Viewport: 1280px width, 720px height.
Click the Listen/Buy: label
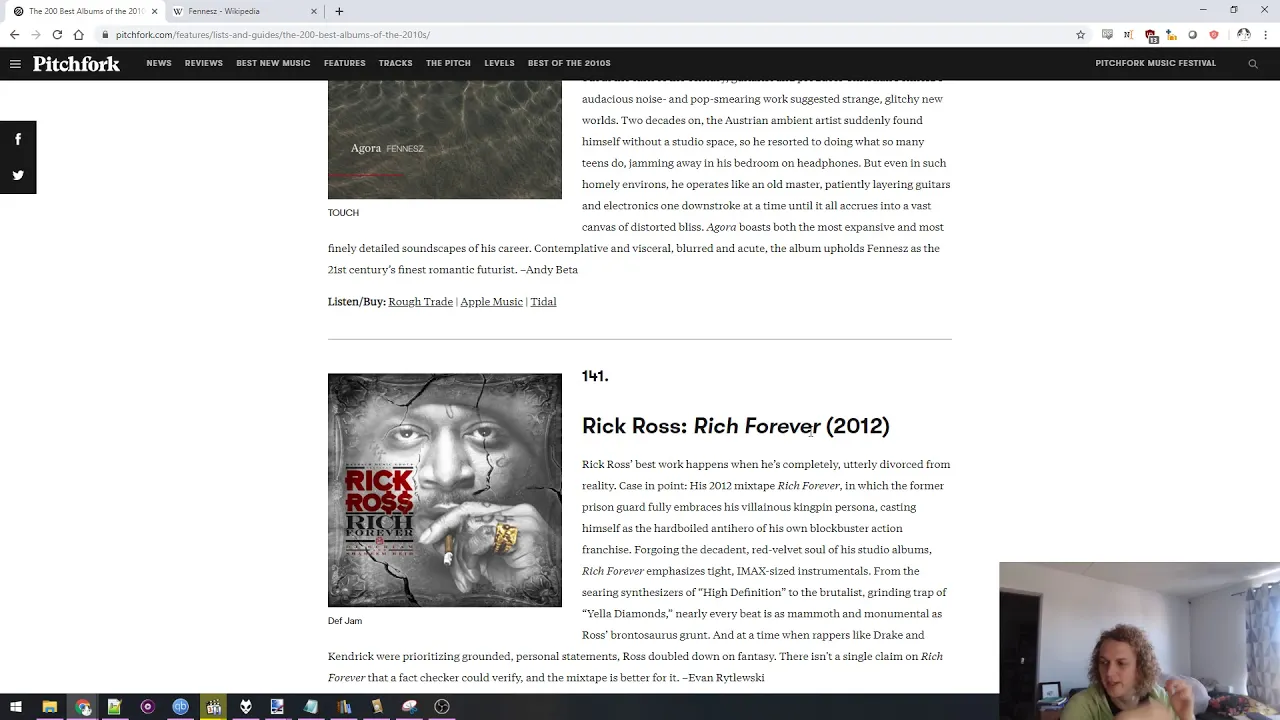(356, 301)
